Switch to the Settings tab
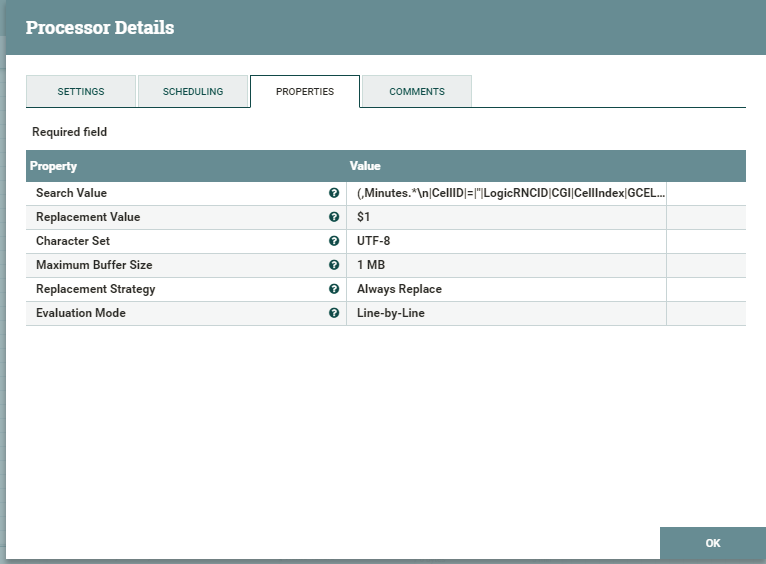Image resolution: width=766 pixels, height=564 pixels. click(x=81, y=91)
